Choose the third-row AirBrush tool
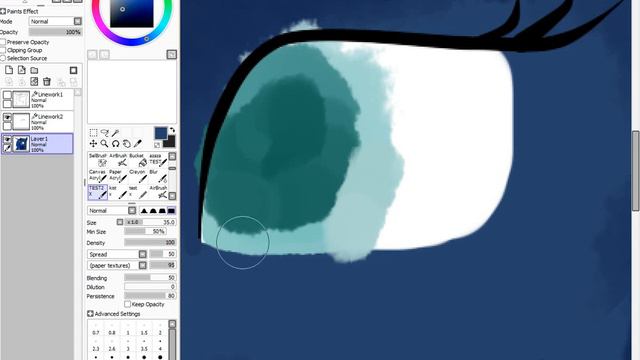Screen dimensions: 640x360 (x=158, y=192)
